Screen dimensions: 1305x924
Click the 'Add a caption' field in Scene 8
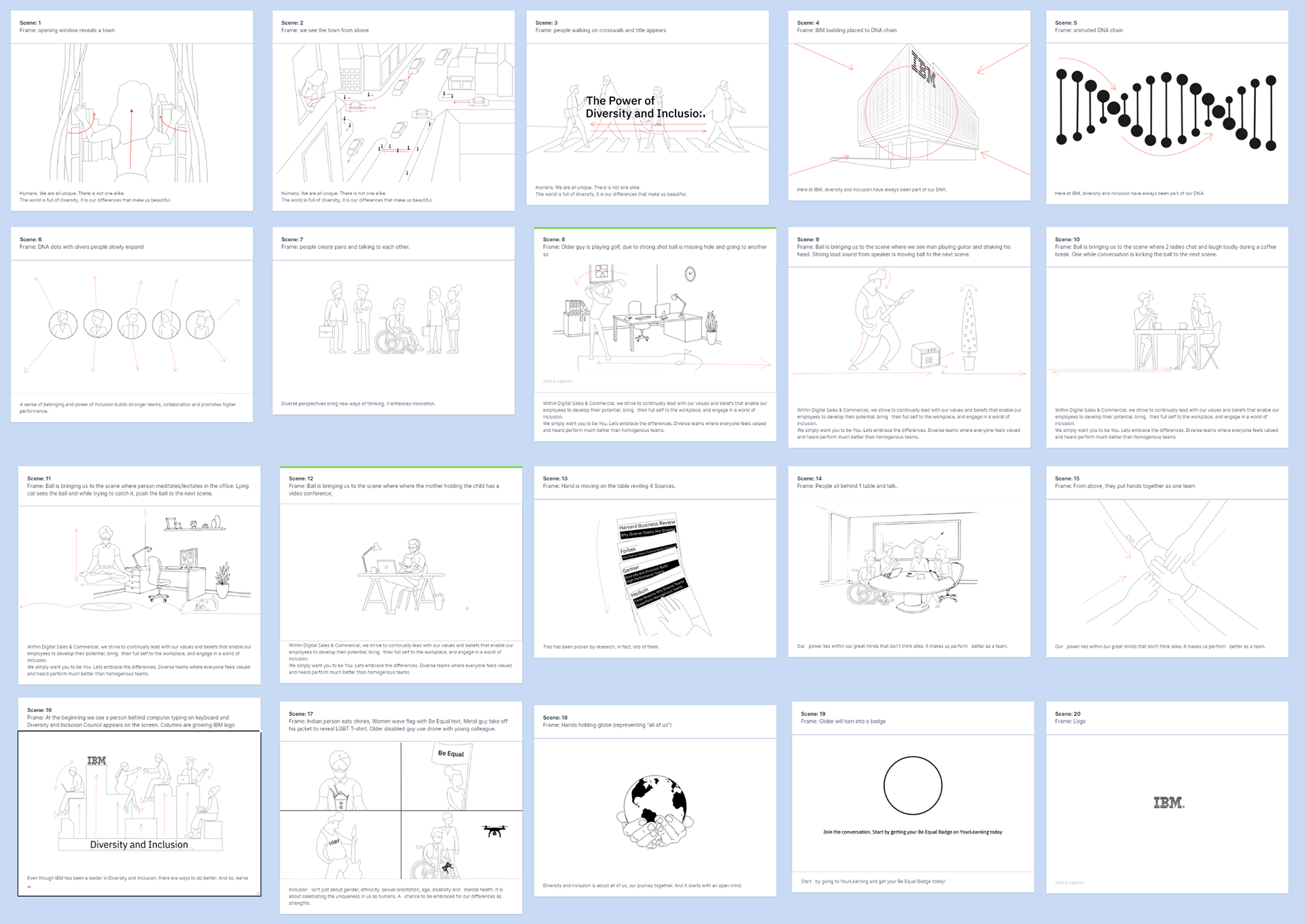pos(558,381)
